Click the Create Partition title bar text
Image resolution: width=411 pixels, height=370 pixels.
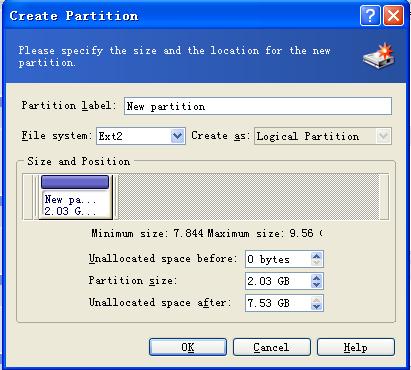click(74, 16)
